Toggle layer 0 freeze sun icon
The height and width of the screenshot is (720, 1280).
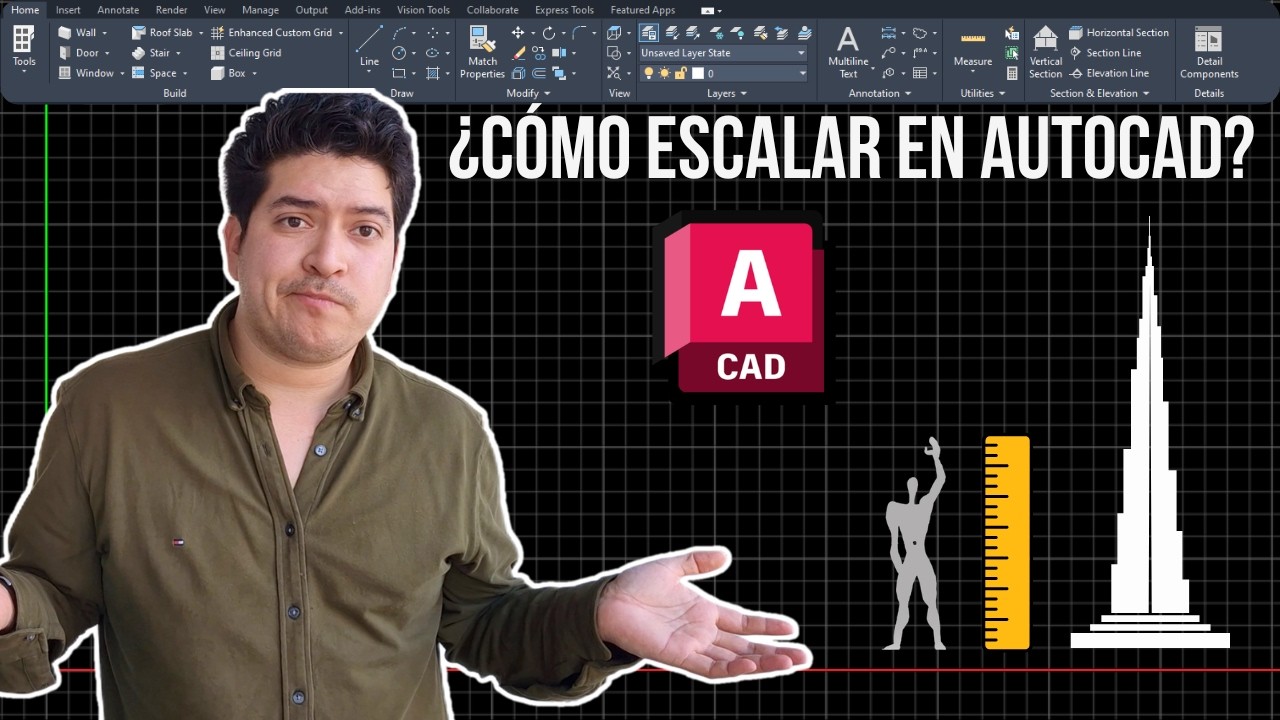[x=664, y=73]
